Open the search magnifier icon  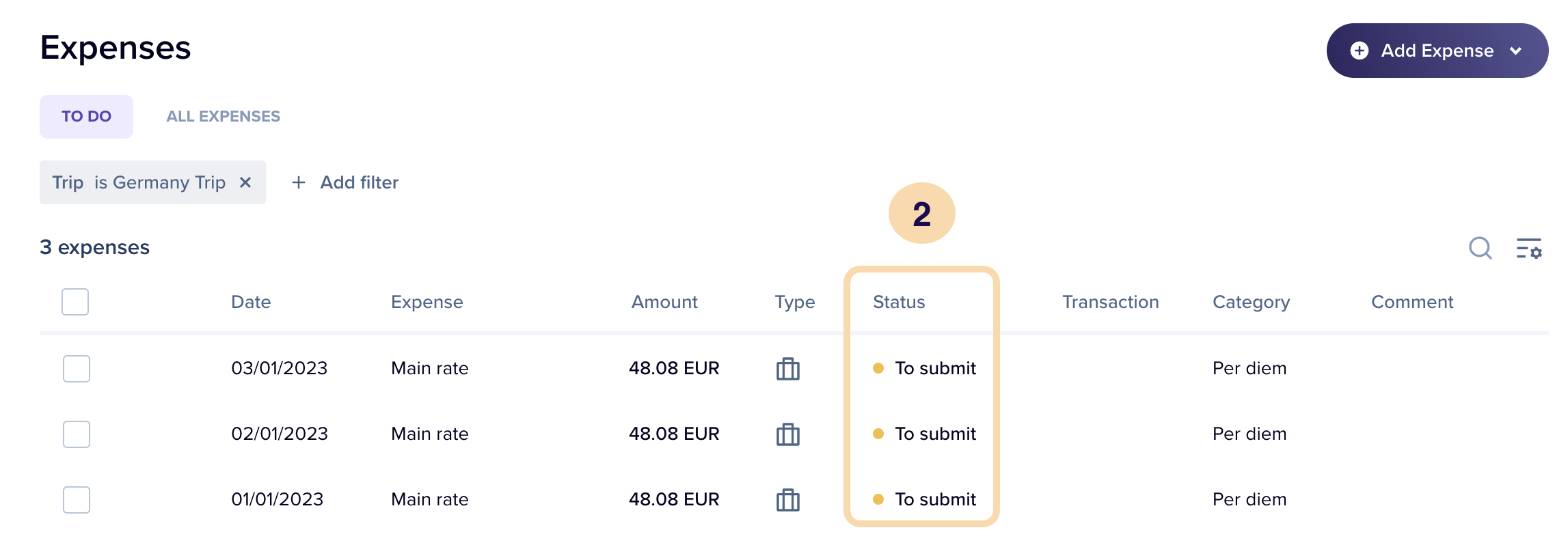pos(1481,248)
